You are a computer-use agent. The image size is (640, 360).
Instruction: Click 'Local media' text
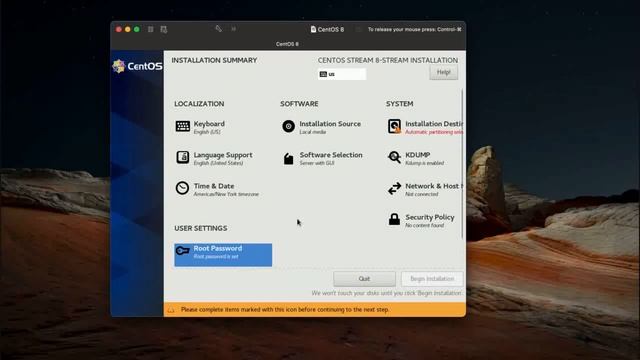click(x=313, y=132)
